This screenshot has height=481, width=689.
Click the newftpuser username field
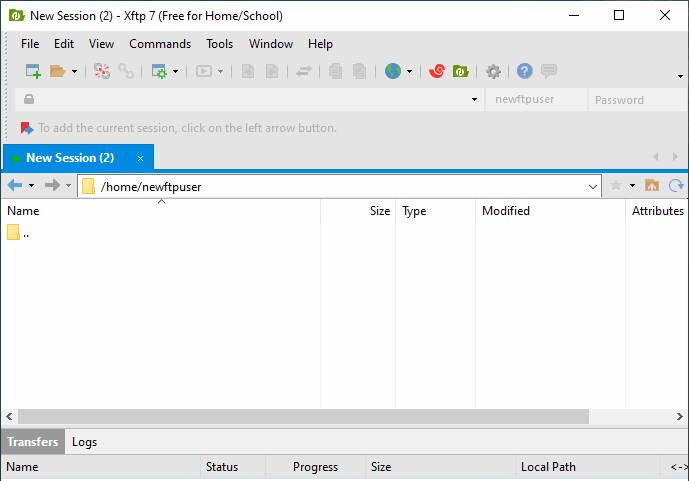pos(536,100)
